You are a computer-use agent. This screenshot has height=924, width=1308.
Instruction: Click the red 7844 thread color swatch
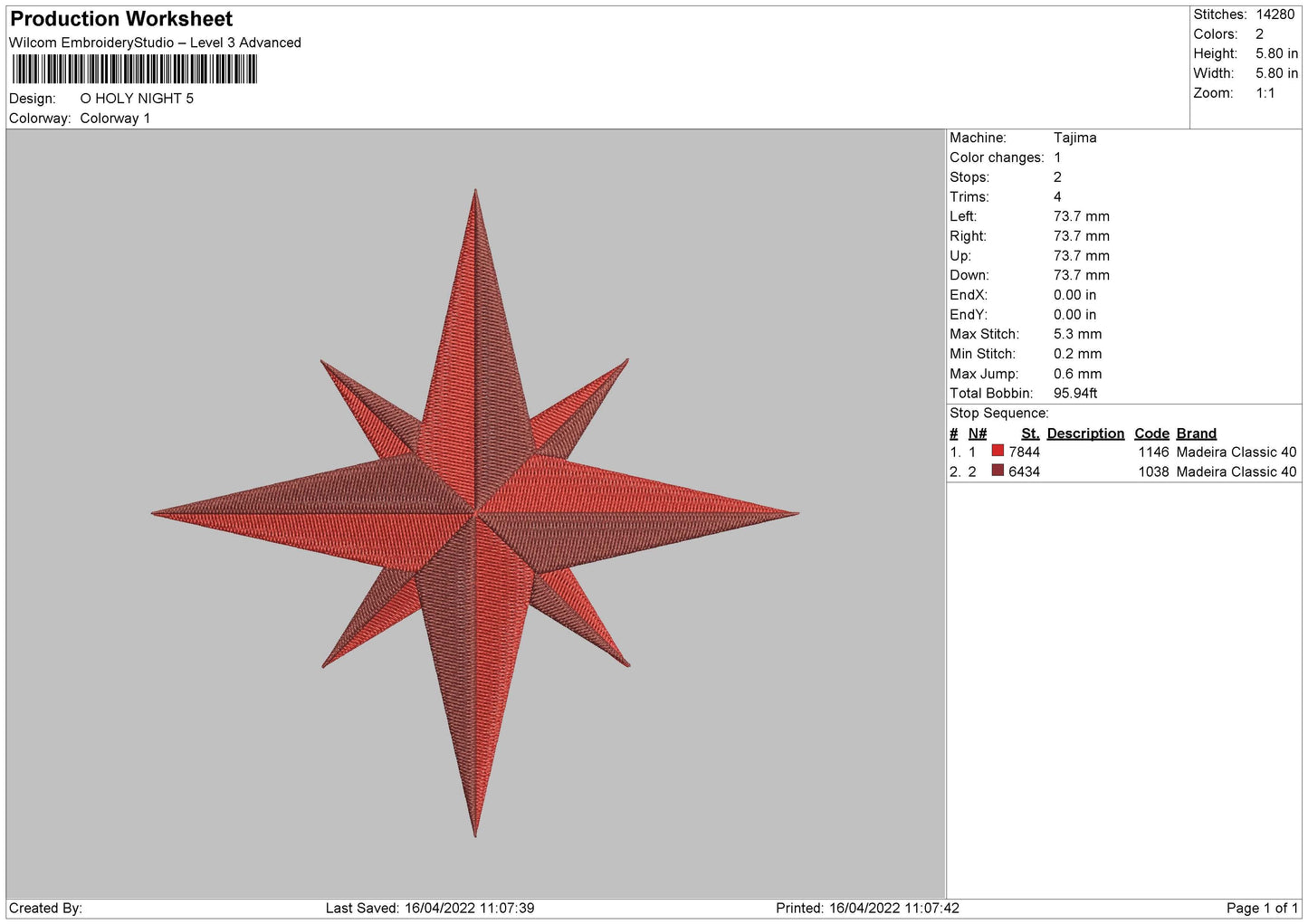[x=998, y=451]
